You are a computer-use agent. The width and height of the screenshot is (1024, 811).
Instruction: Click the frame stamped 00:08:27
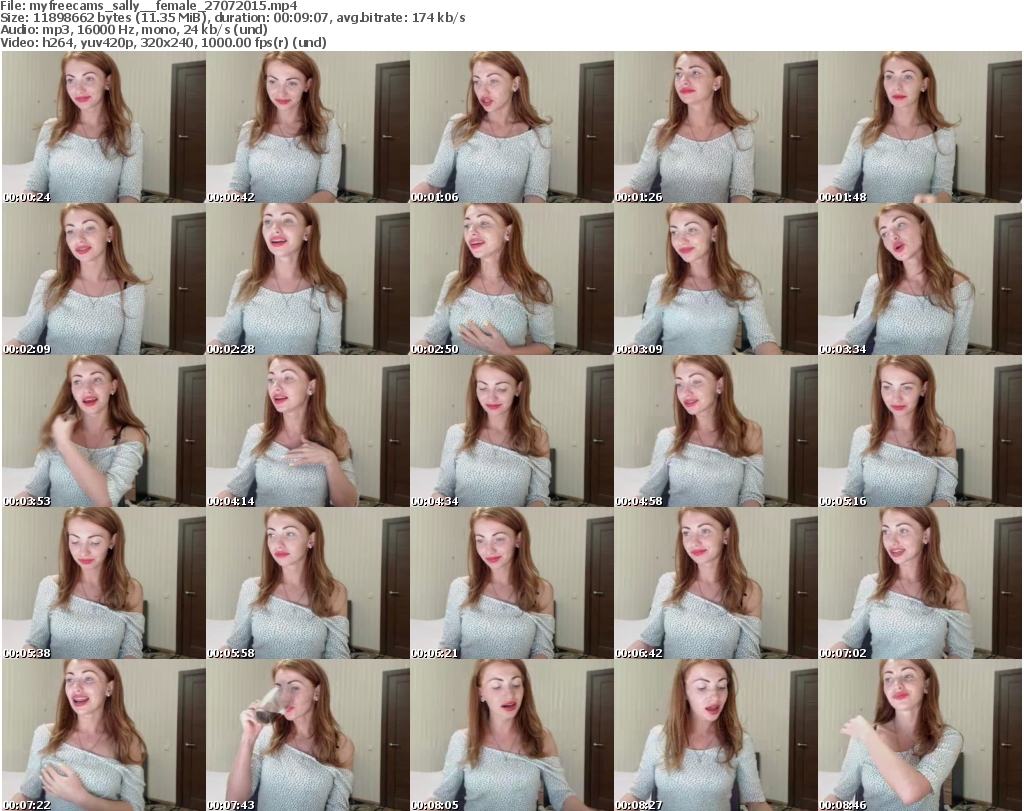coord(715,735)
